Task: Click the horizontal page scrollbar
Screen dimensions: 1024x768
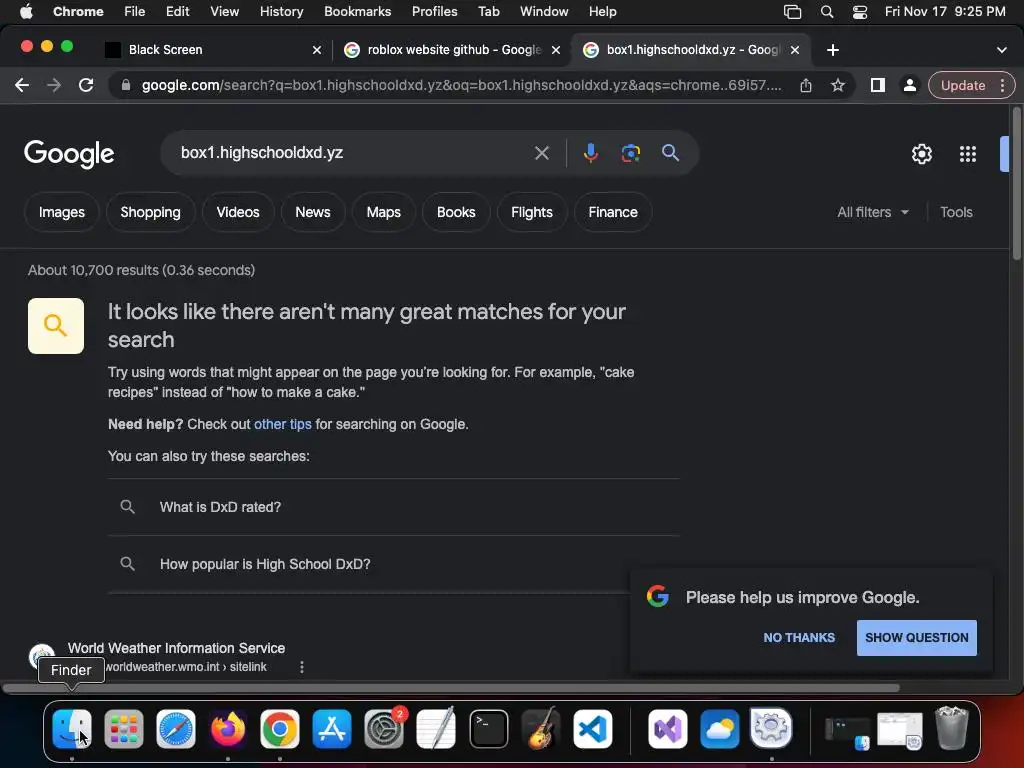Action: coord(451,688)
